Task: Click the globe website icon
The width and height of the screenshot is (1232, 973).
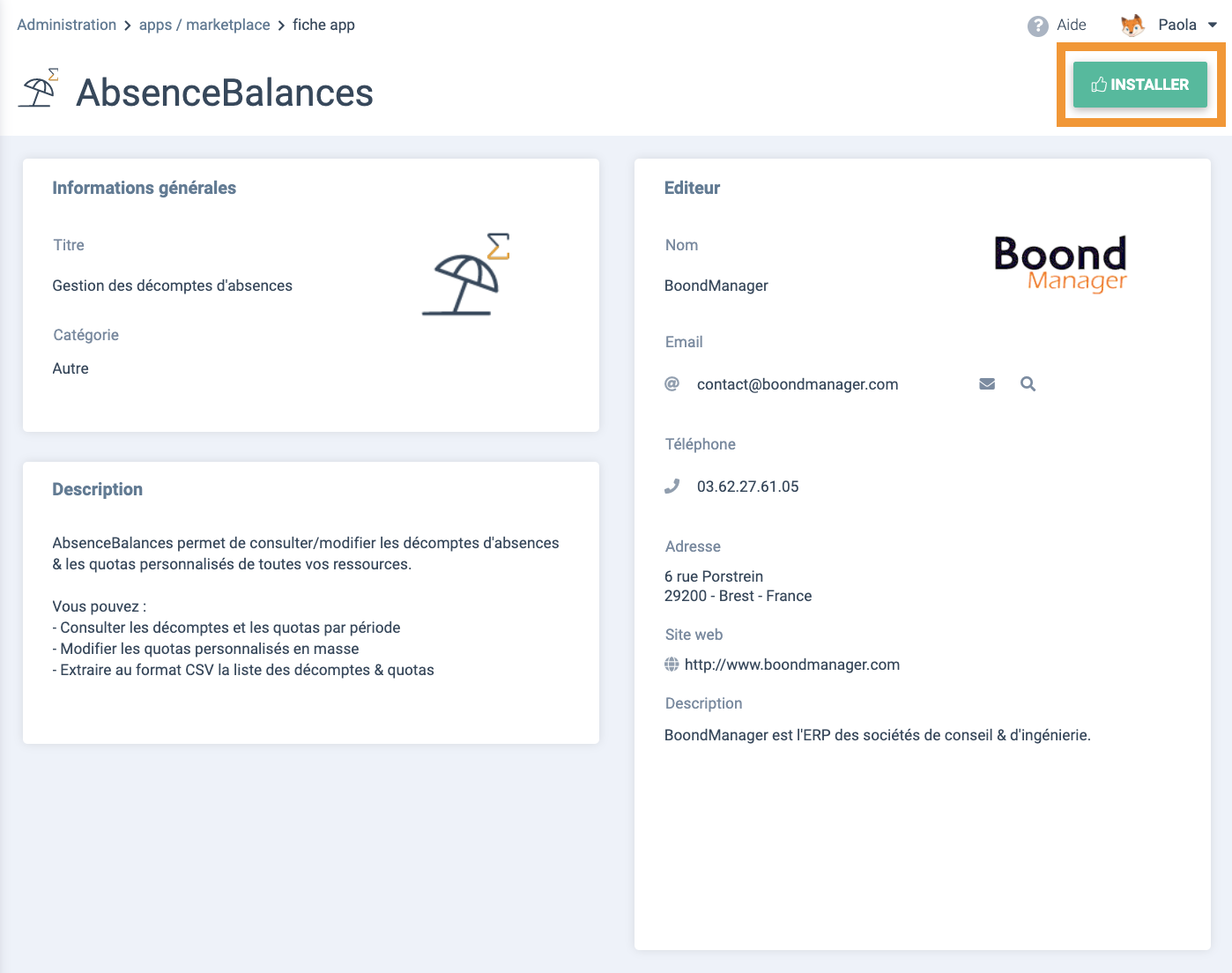Action: click(672, 665)
